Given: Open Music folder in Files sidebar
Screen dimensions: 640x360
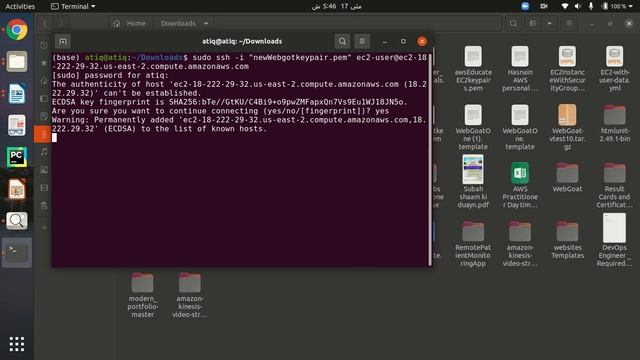Looking at the screenshot, I should (x=44, y=152).
